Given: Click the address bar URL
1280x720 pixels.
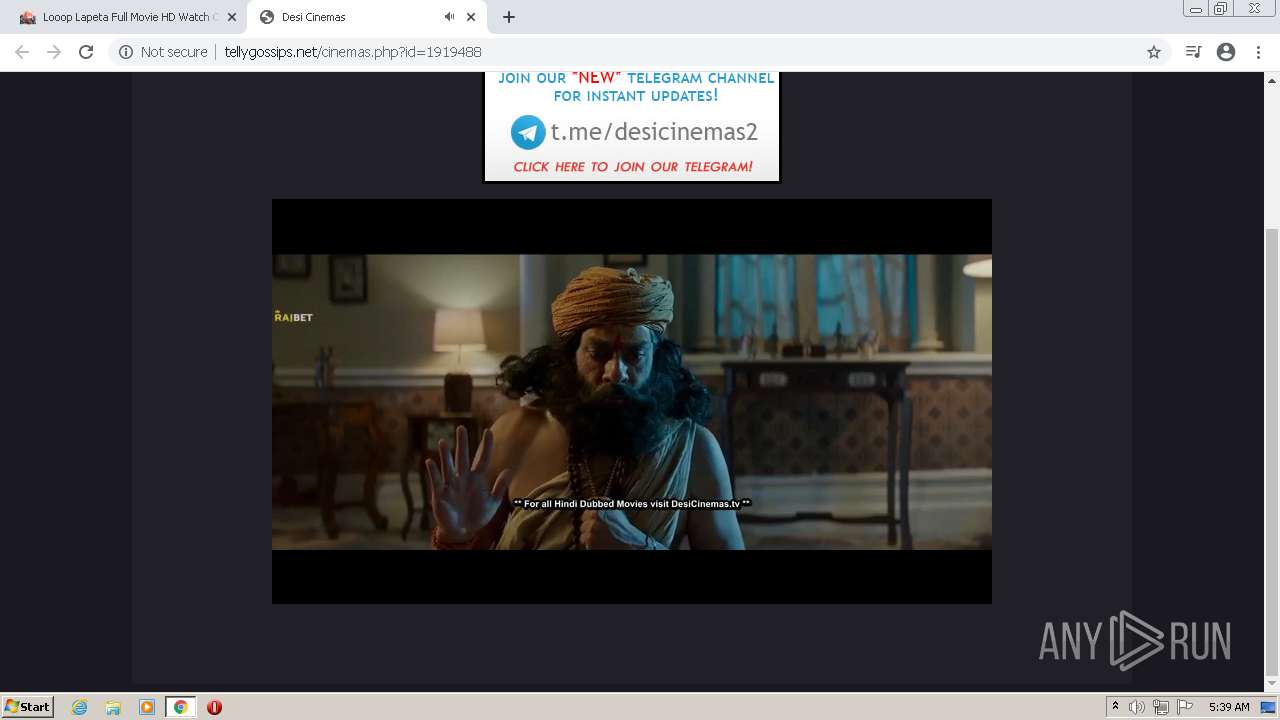Looking at the screenshot, I should click(x=353, y=52).
